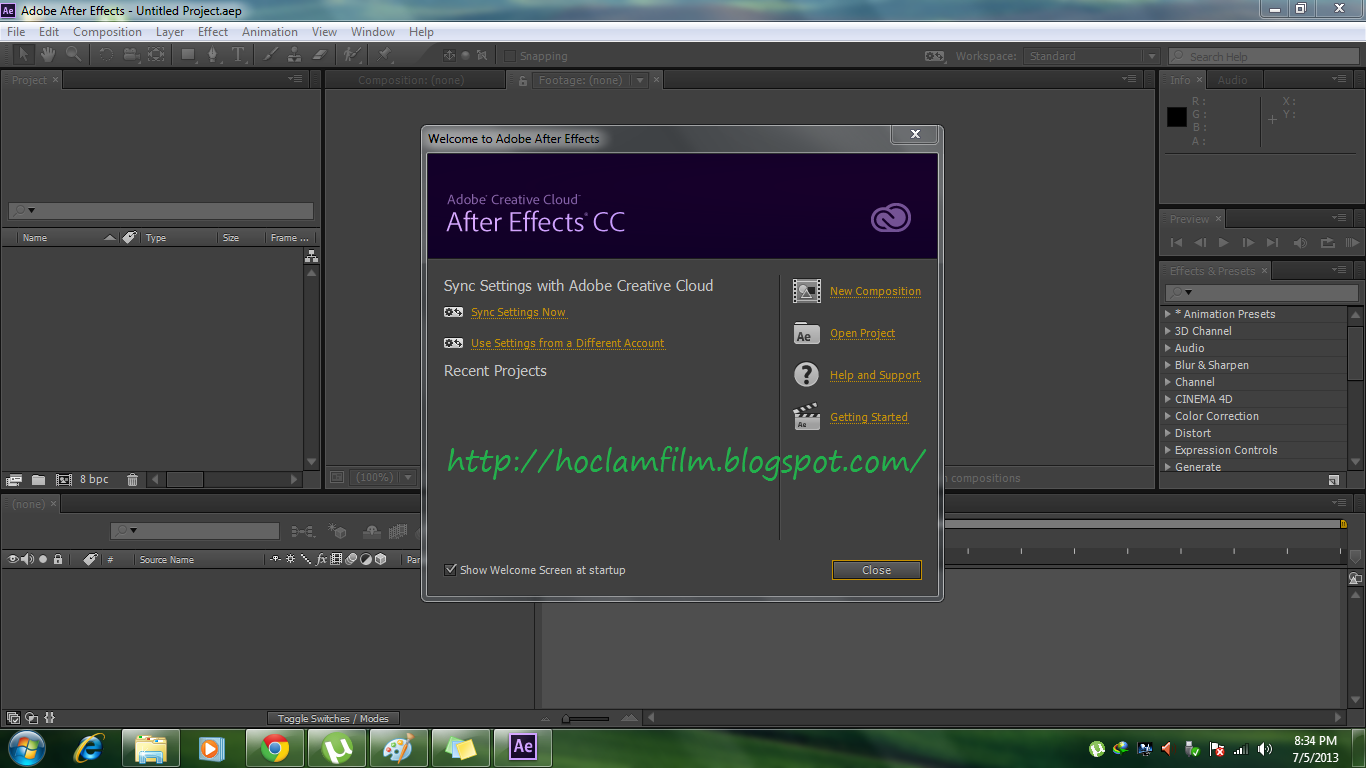Image resolution: width=1366 pixels, height=768 pixels.
Task: Open the Layer menu
Action: tap(170, 32)
